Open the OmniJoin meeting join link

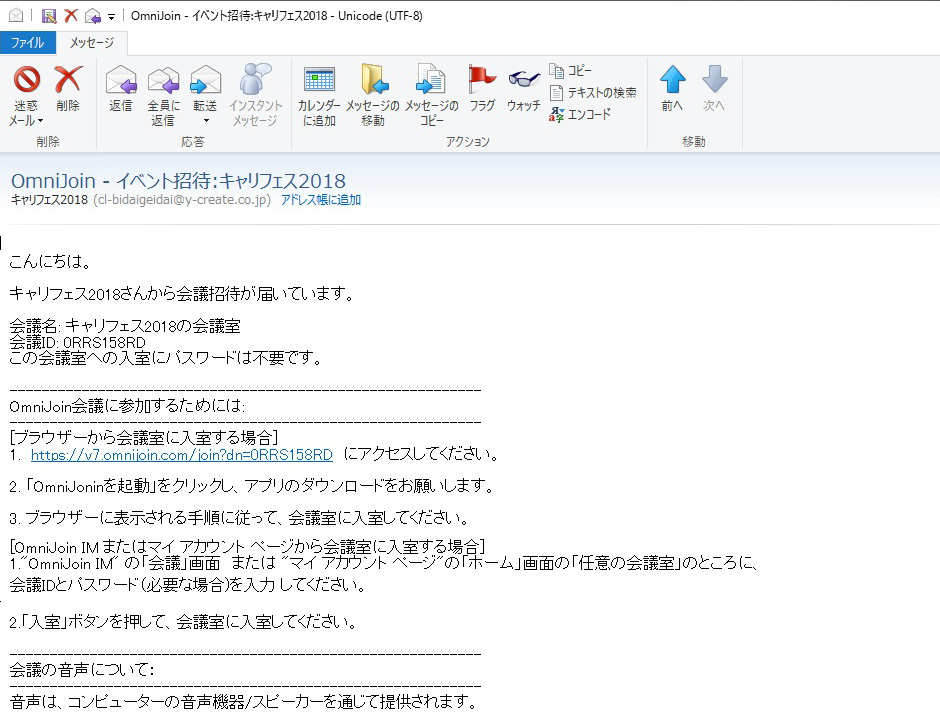pos(181,455)
